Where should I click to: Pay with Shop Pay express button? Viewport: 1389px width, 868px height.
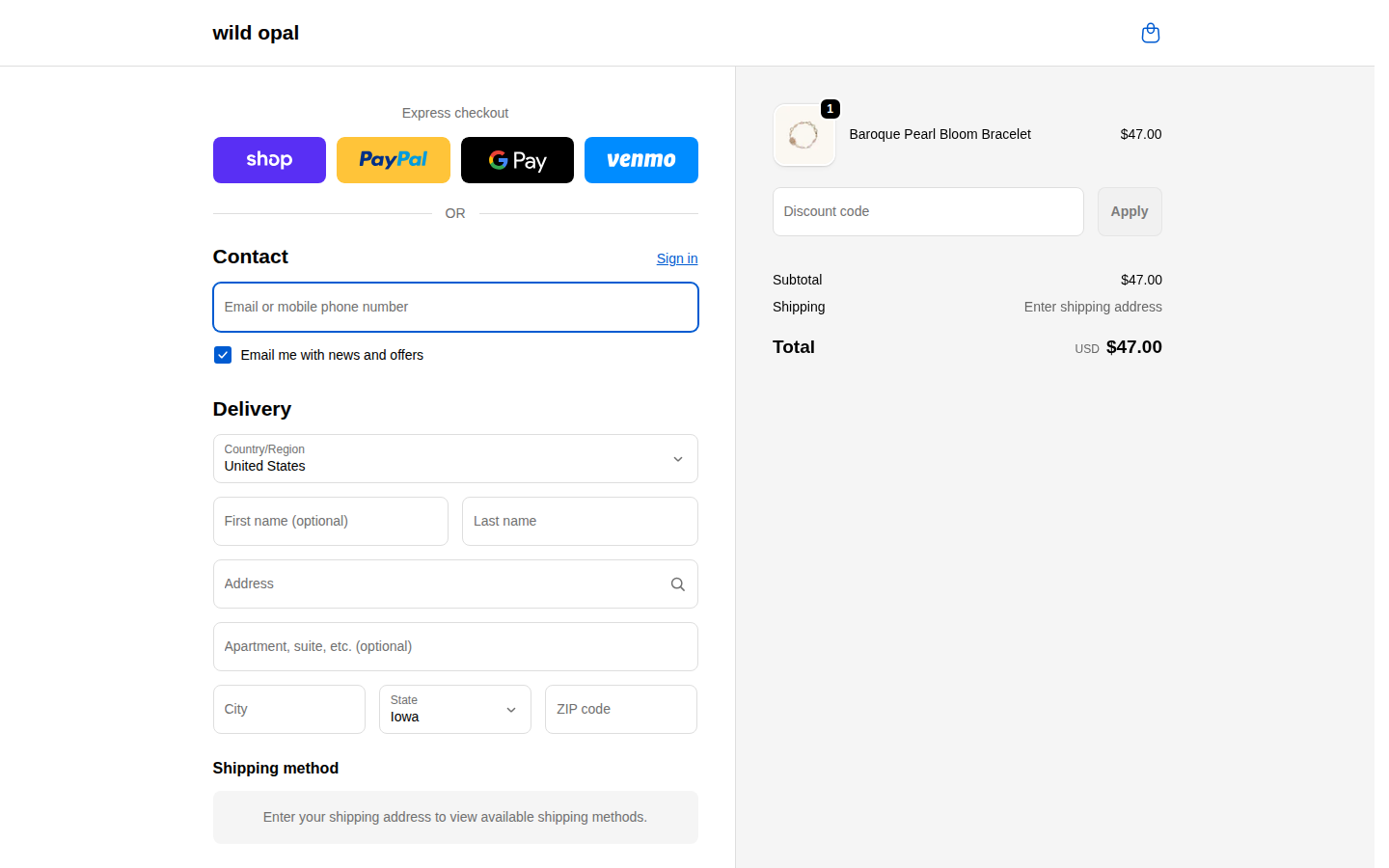point(269,160)
